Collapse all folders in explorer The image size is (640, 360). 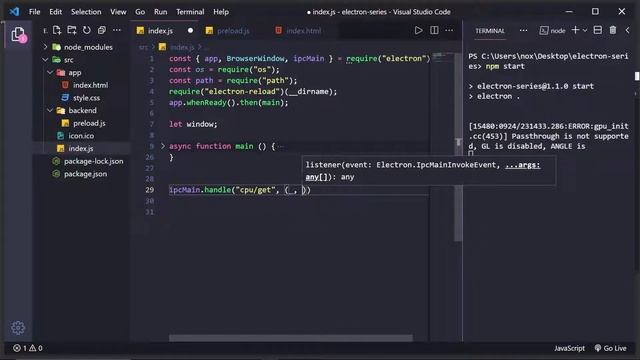[102, 30]
